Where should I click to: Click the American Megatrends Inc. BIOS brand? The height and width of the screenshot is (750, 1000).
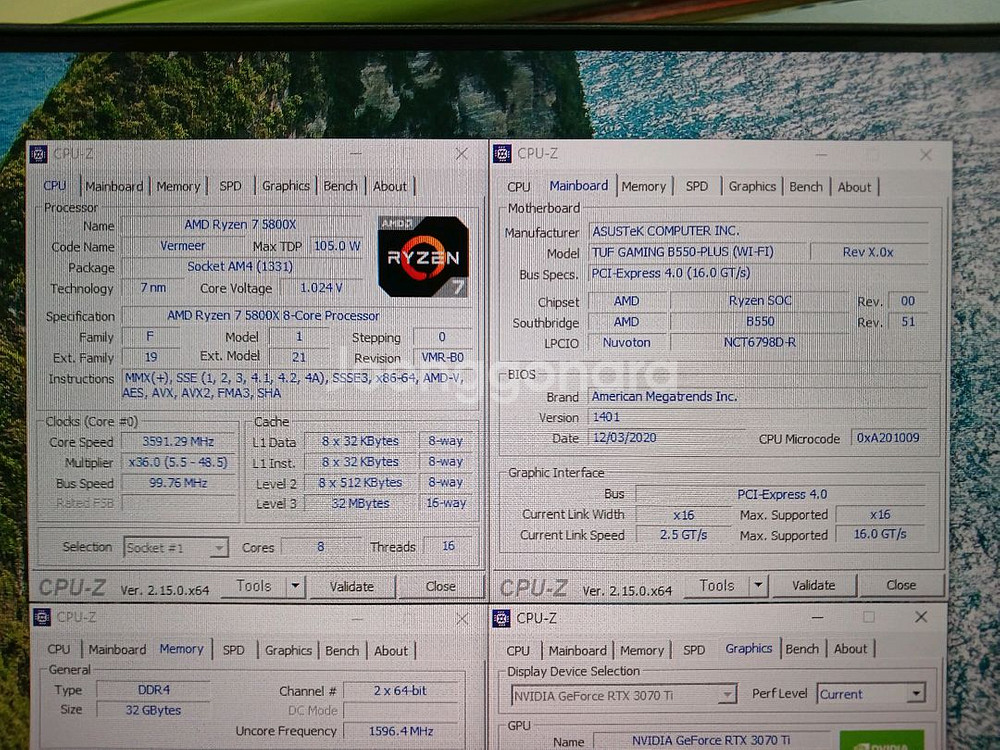pyautogui.click(x=758, y=396)
